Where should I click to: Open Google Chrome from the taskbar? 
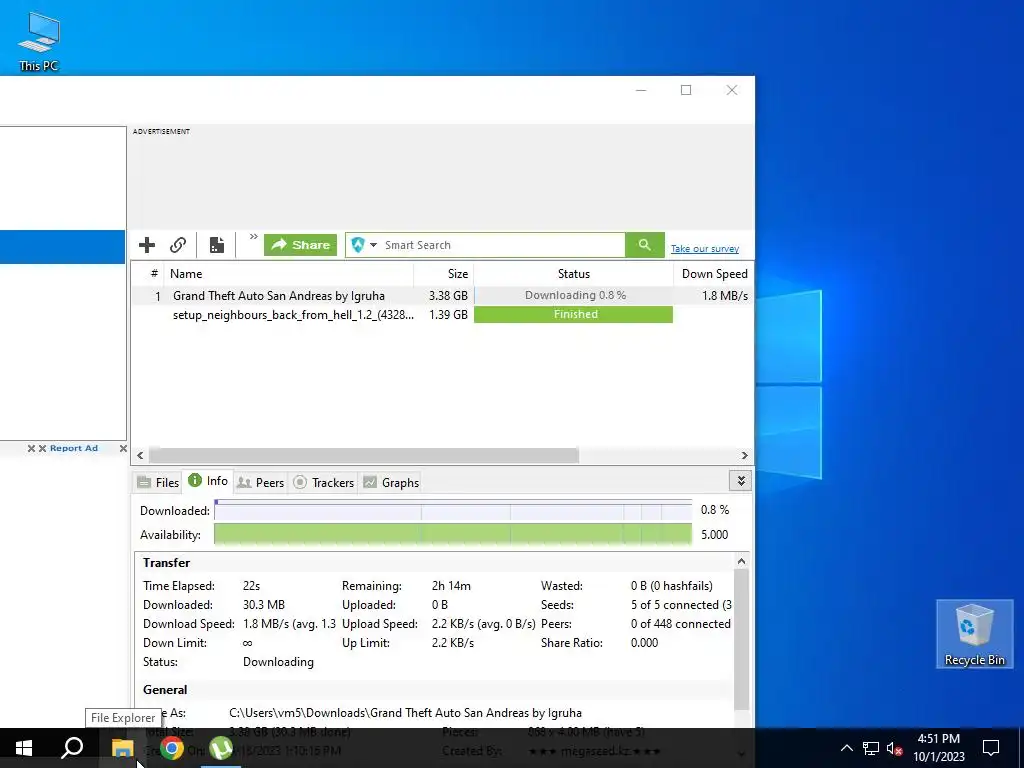(x=172, y=748)
